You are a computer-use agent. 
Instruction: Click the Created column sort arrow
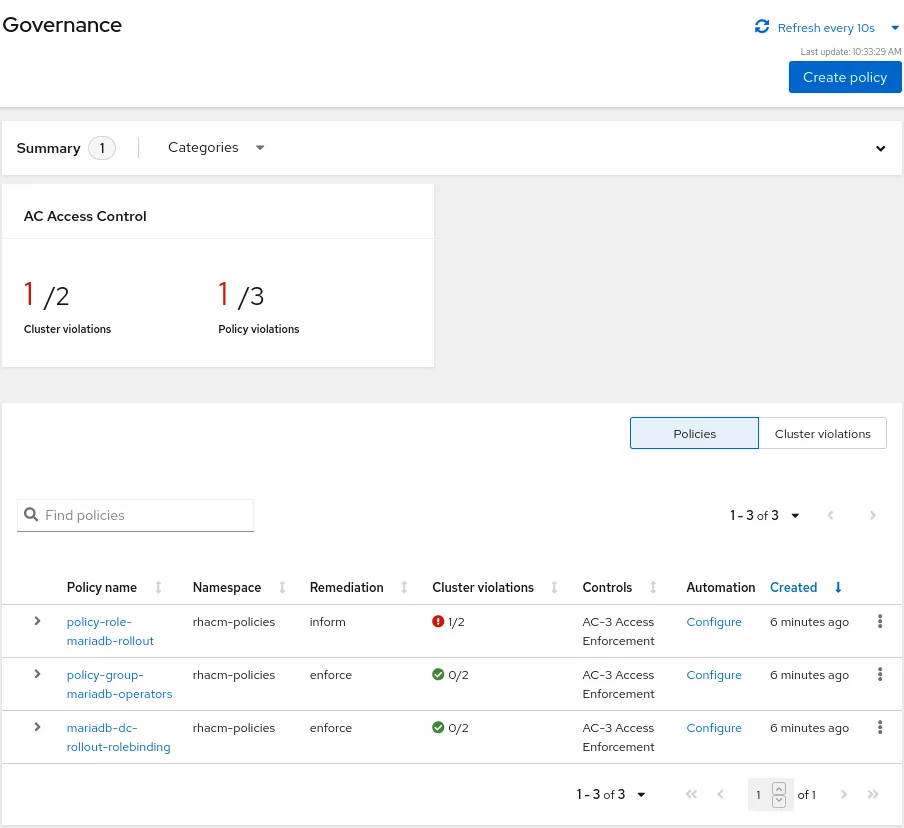coord(838,588)
